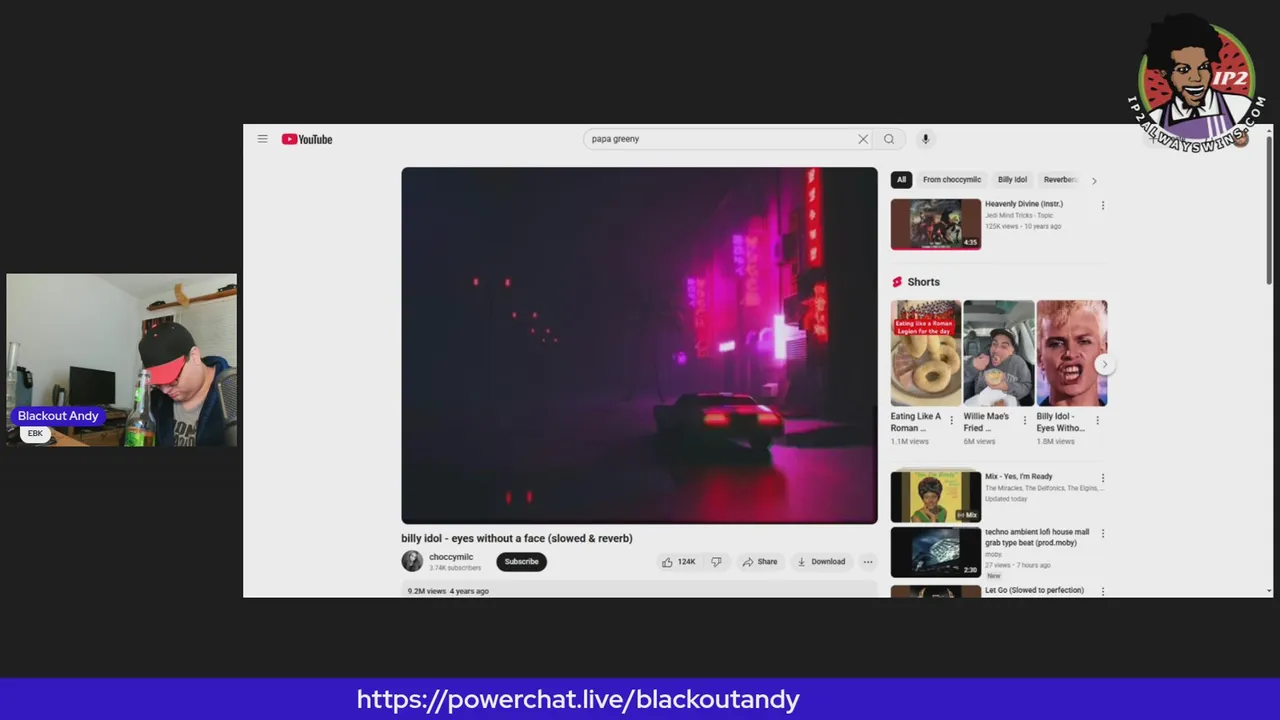Subscribe to the choccymilc channel
Screen dimensions: 1280x720
521,562
